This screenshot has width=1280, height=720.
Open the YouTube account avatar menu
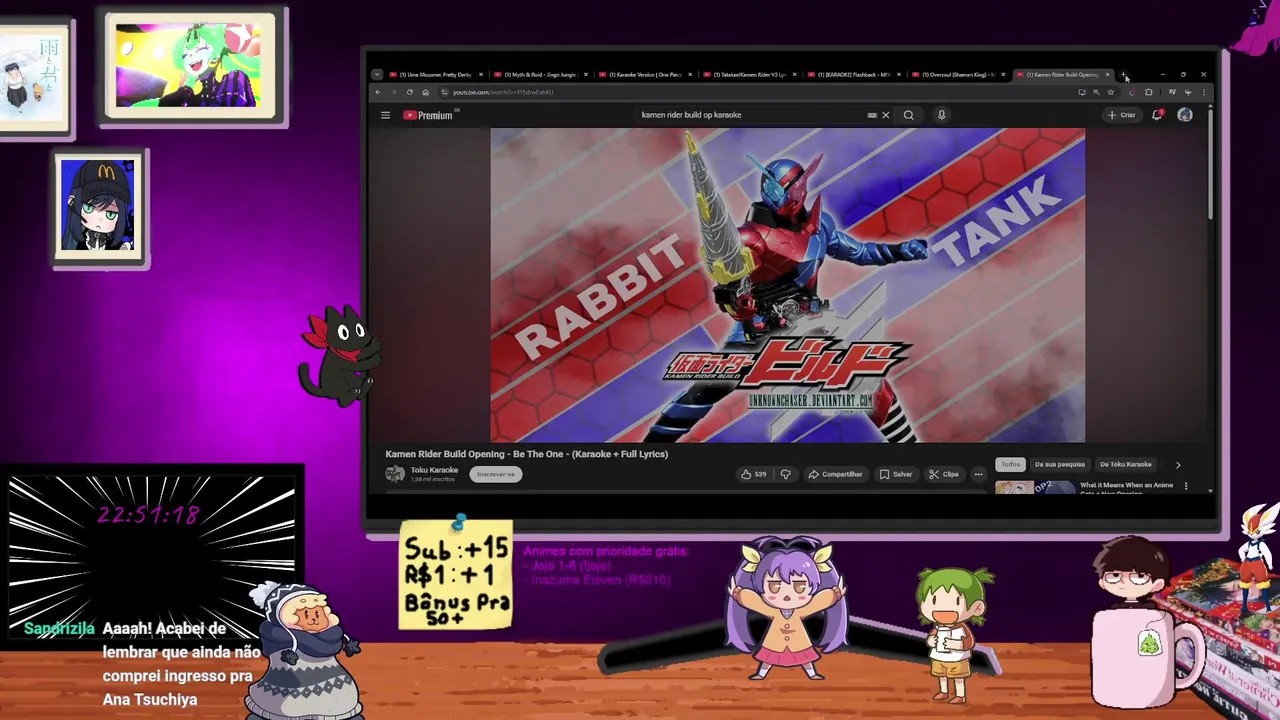coord(1185,115)
